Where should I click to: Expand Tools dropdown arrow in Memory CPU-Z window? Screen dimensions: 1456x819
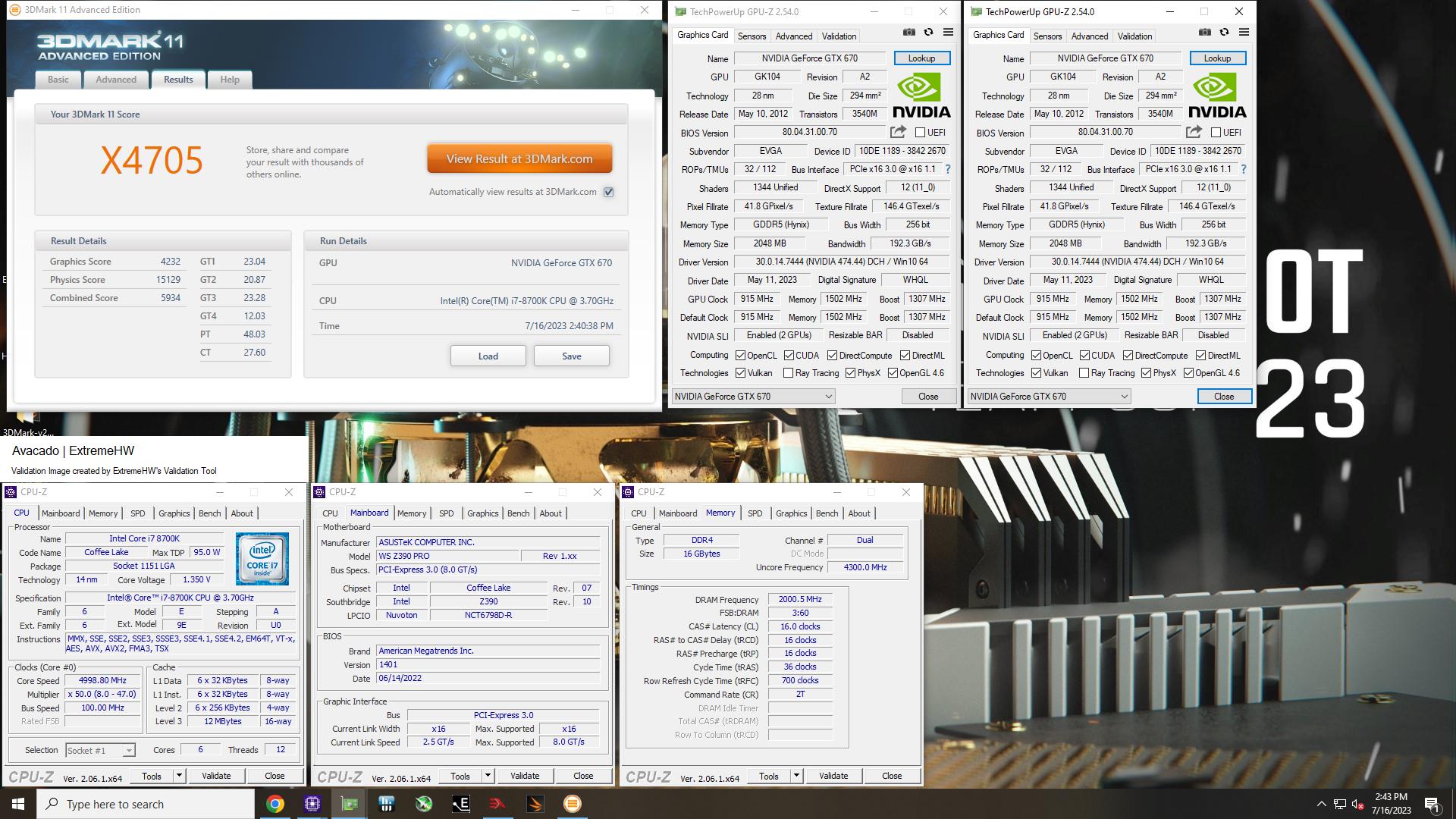click(796, 776)
